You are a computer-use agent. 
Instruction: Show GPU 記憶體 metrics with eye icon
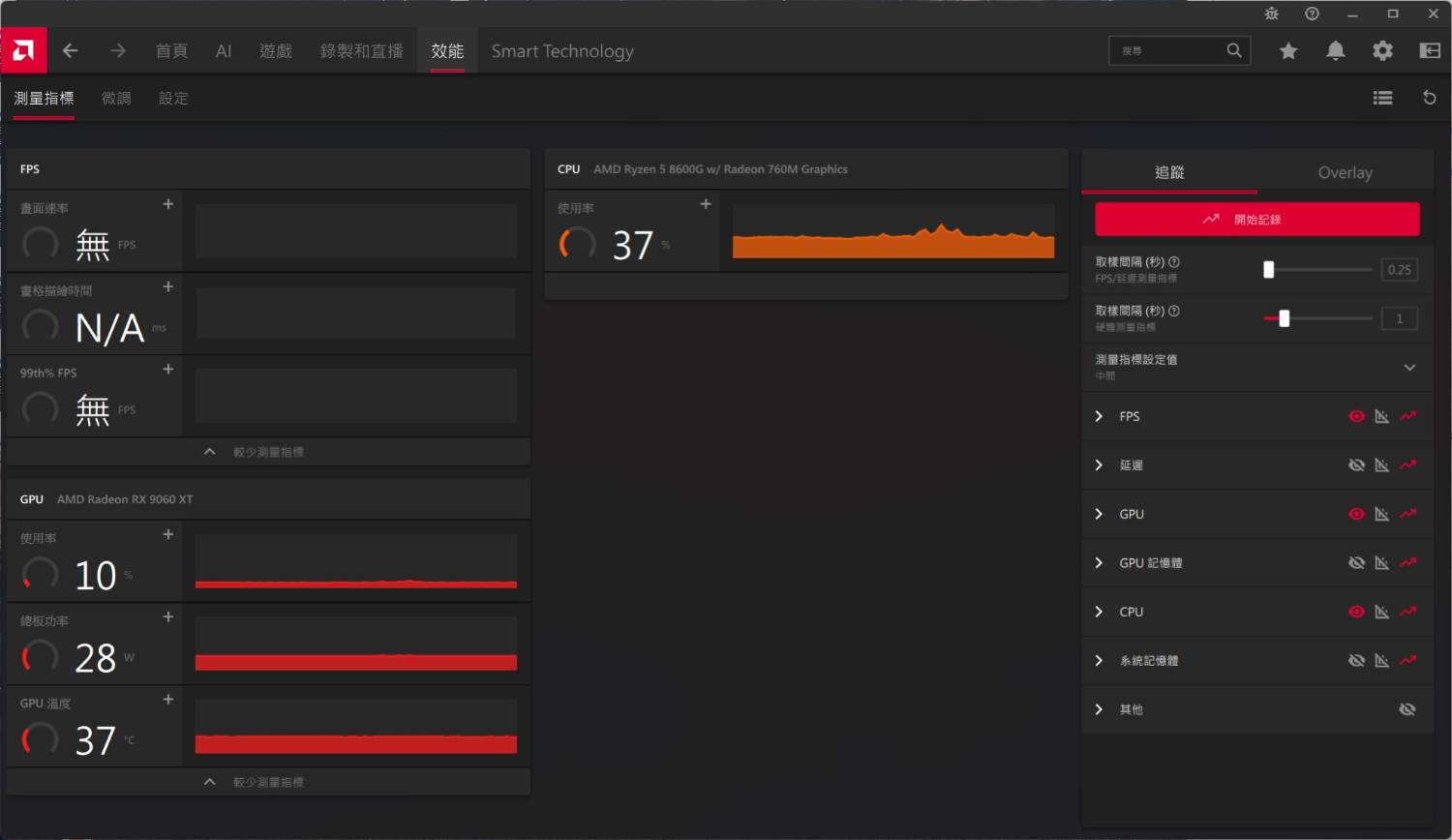tap(1356, 563)
